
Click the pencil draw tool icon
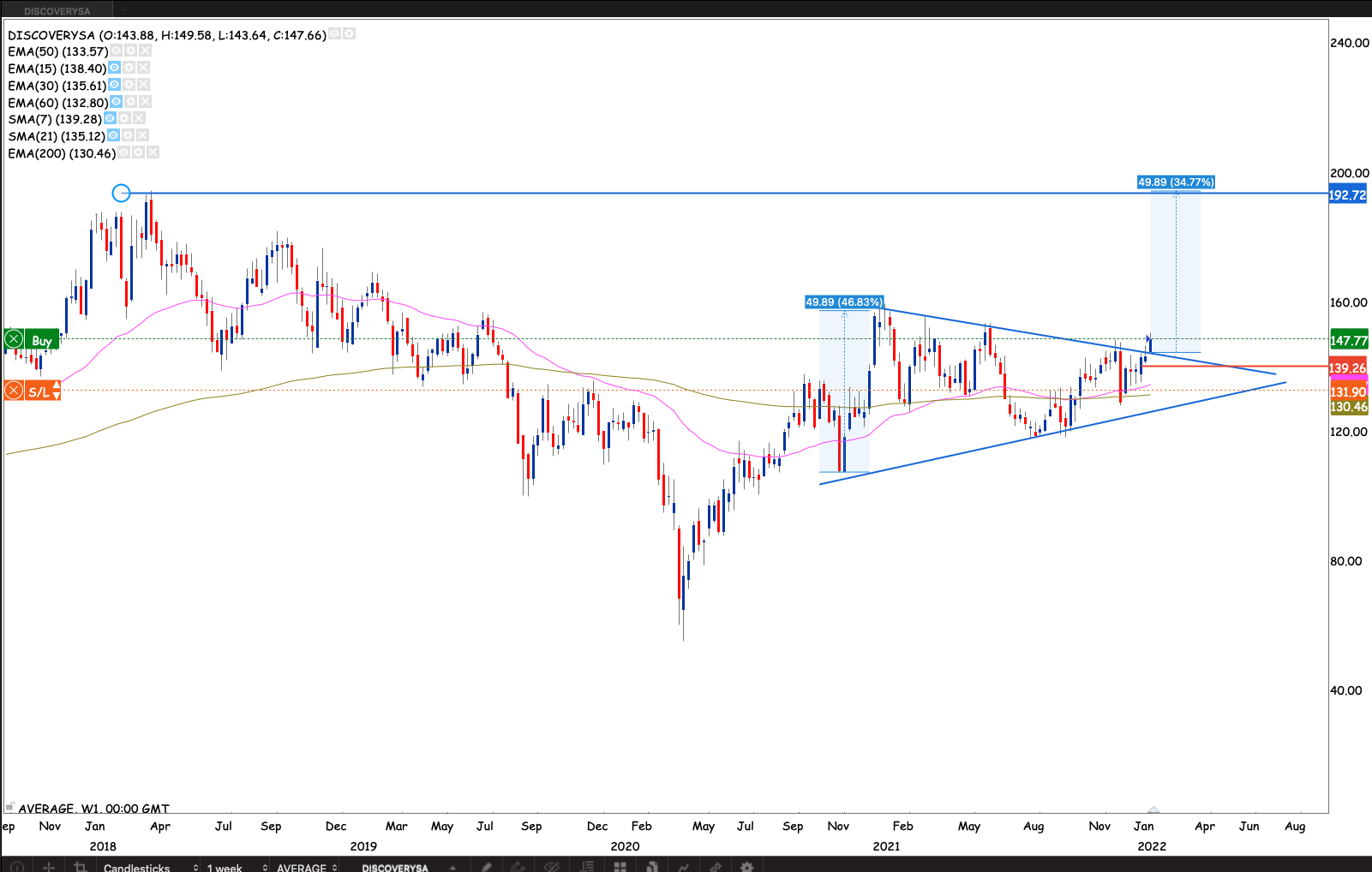point(487,867)
